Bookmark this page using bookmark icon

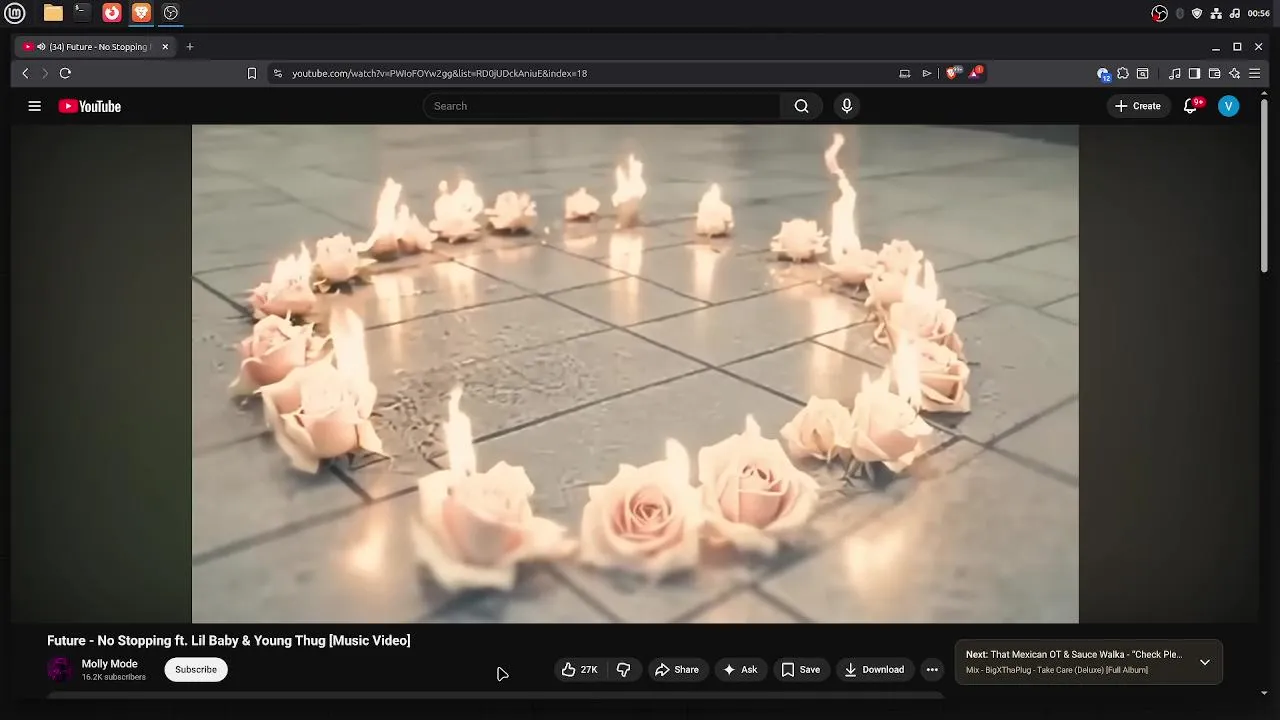pyautogui.click(x=252, y=73)
